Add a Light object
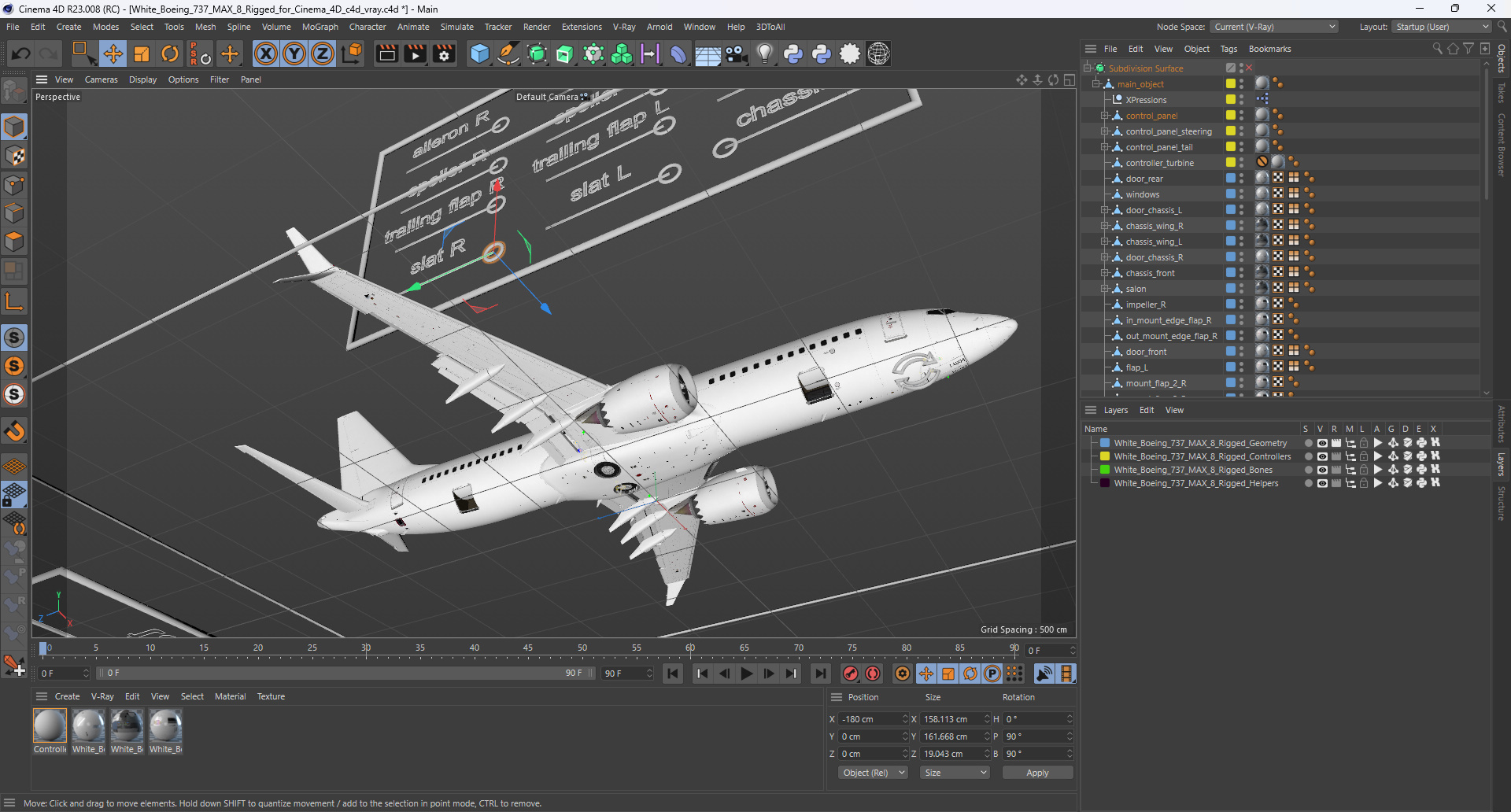Image resolution: width=1511 pixels, height=812 pixels. pos(764,54)
